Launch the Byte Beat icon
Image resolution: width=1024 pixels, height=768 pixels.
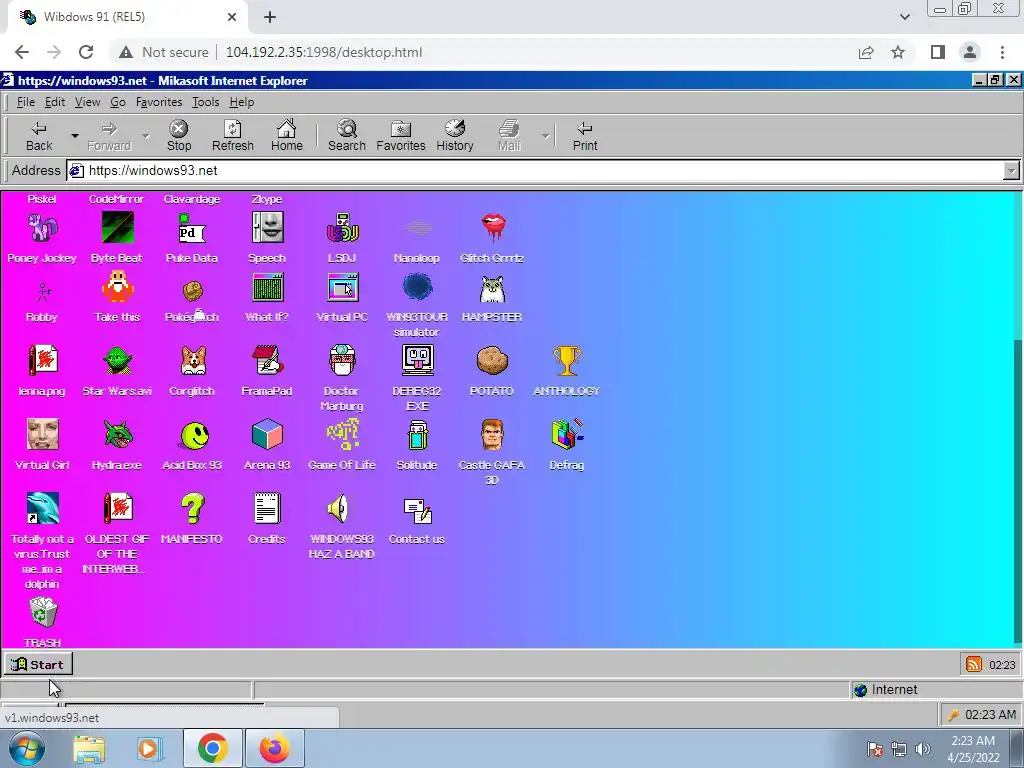coord(118,228)
